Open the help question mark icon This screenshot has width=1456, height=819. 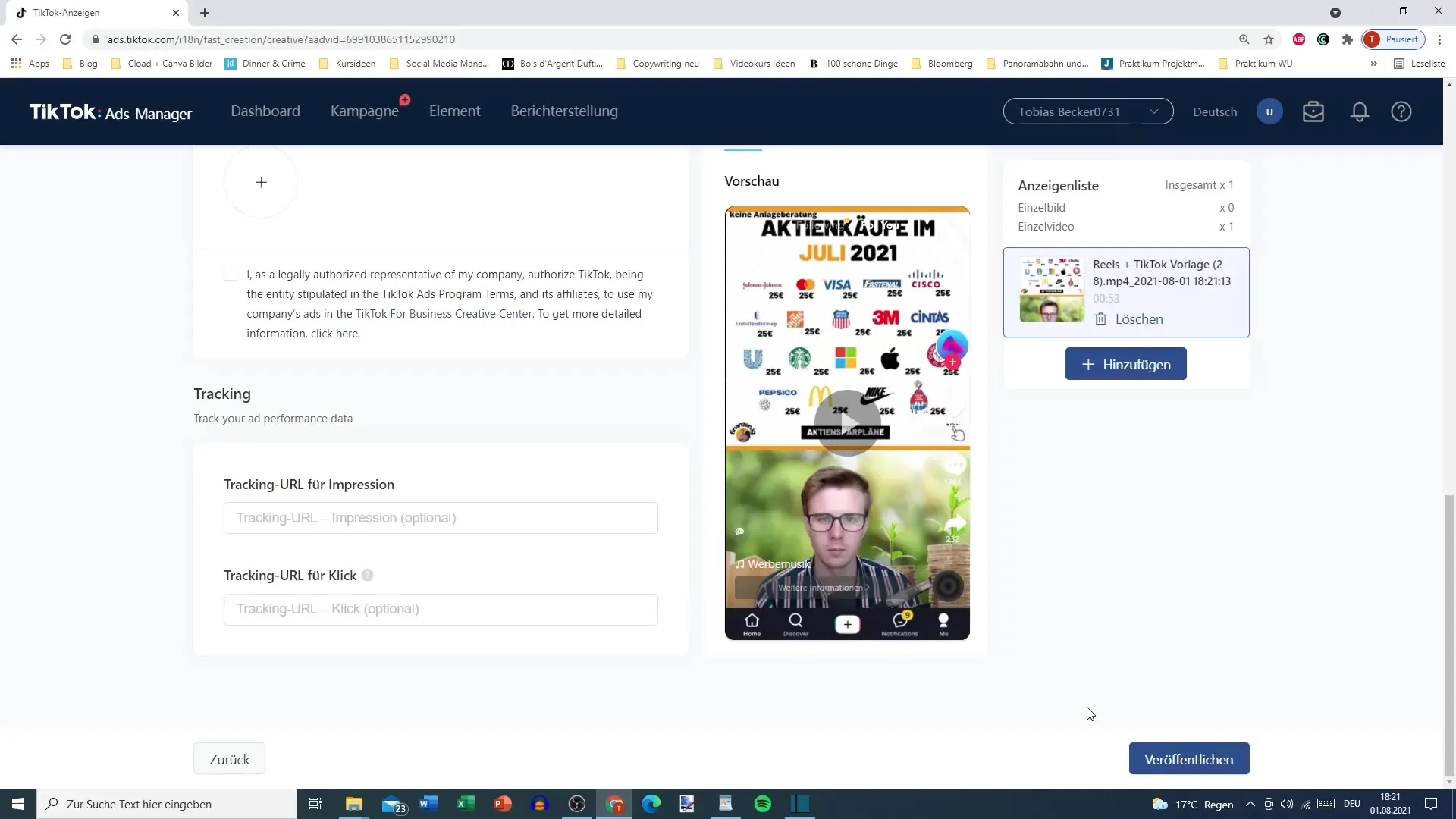(x=1401, y=111)
